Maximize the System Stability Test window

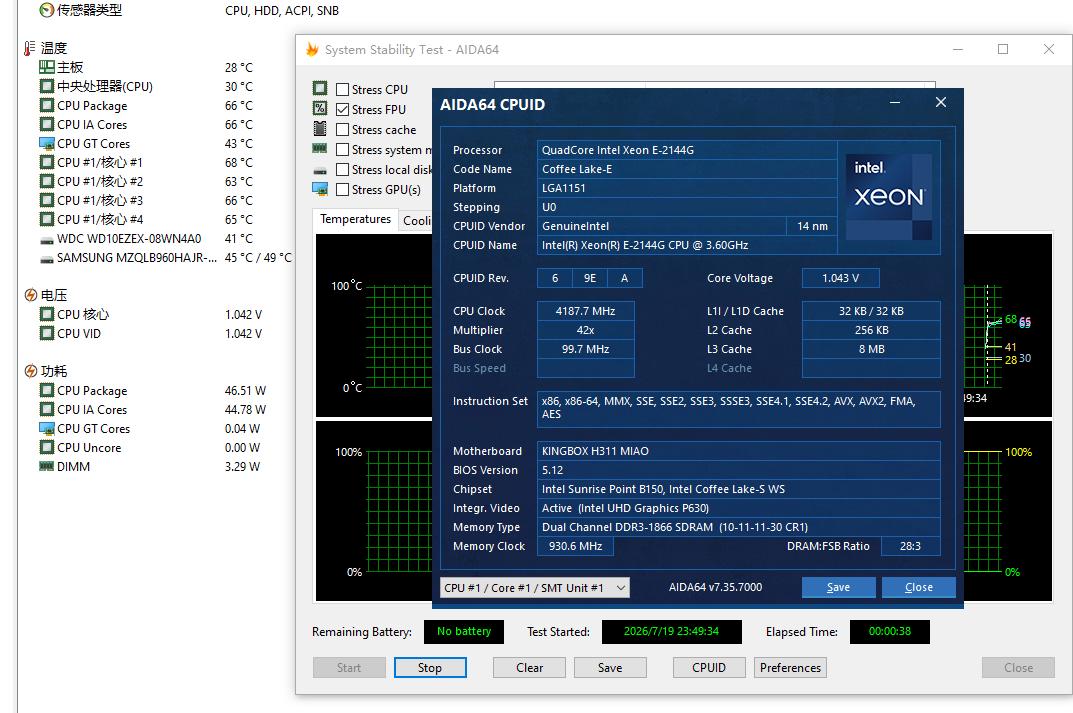pyautogui.click(x=1003, y=49)
